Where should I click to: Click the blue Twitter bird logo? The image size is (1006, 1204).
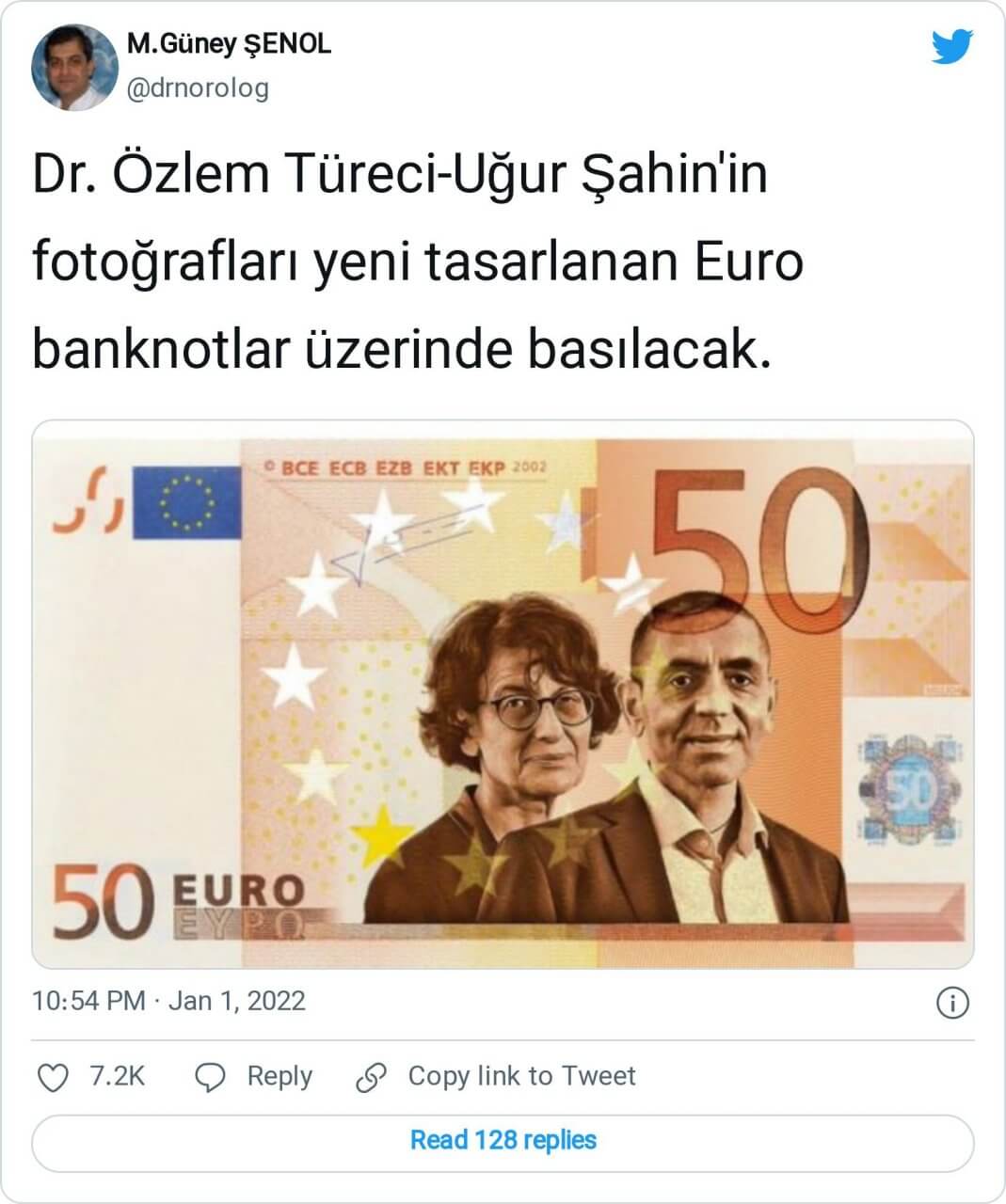coord(952,46)
